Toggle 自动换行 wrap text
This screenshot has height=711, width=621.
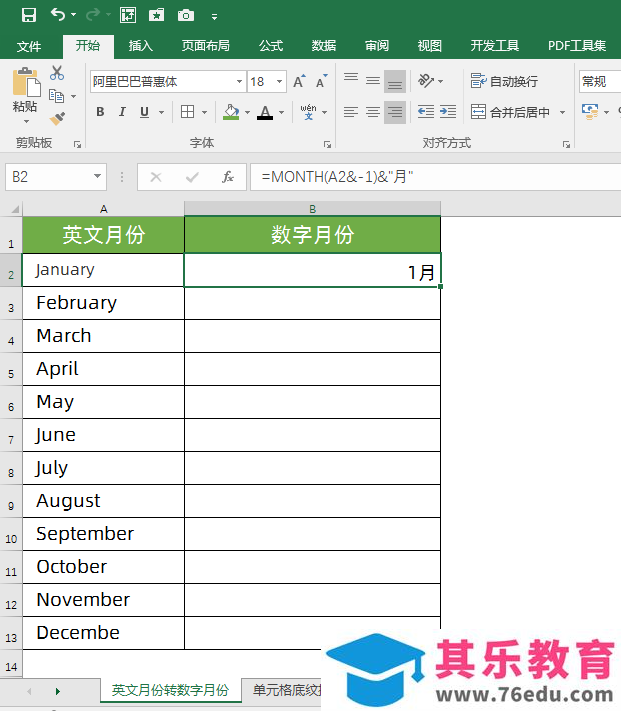(x=504, y=81)
